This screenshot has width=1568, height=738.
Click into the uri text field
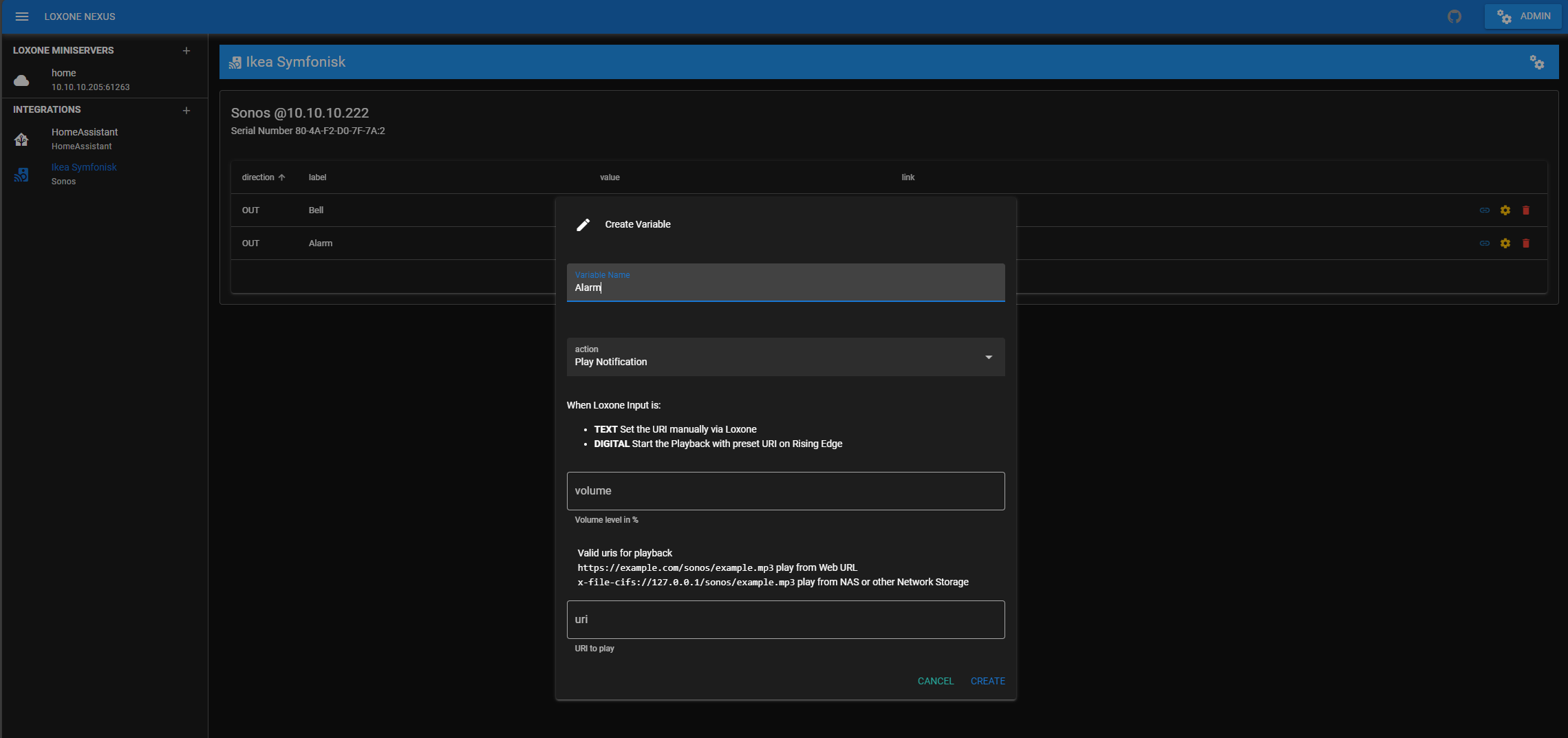point(785,620)
